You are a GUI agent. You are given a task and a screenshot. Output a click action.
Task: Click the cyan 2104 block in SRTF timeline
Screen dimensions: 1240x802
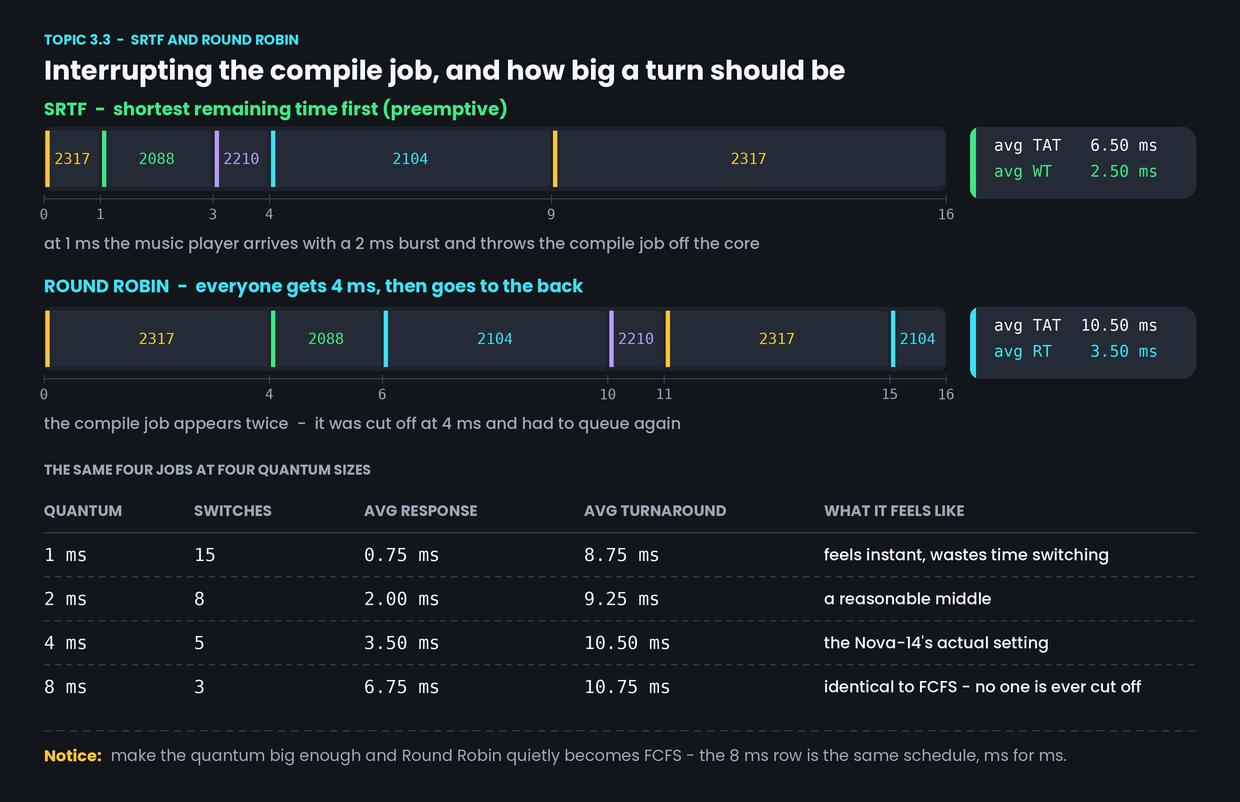coord(410,158)
